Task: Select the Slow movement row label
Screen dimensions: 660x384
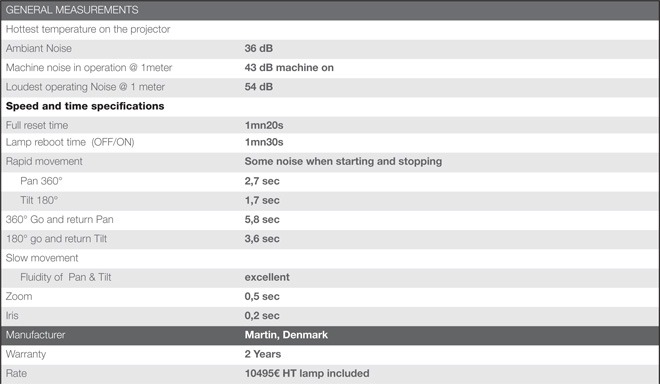Action: (x=42, y=258)
